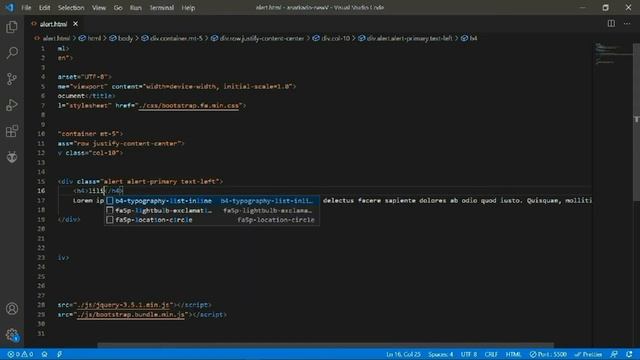This screenshot has width=640, height=360.
Task: Open the Manage gear icon
Action: [12, 335]
